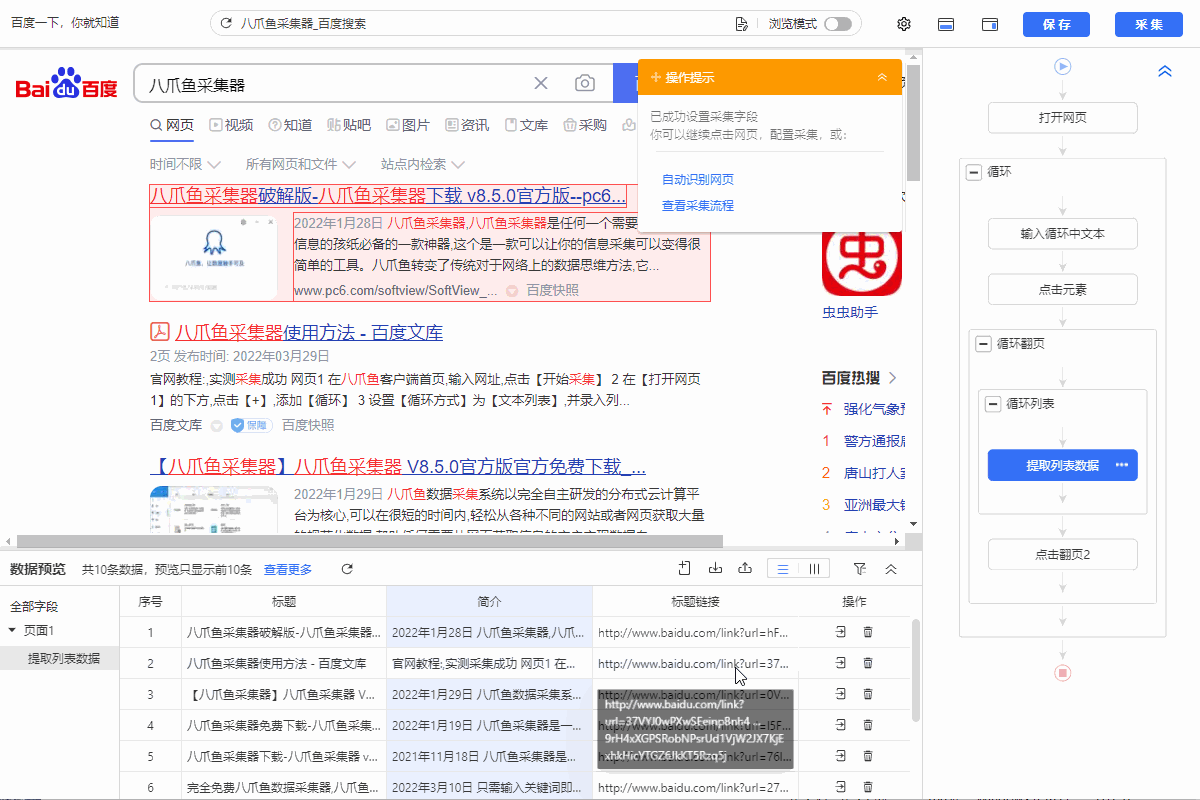The height and width of the screenshot is (800, 1200).
Task: Click the 采集 collect button
Action: pyautogui.click(x=1149, y=24)
